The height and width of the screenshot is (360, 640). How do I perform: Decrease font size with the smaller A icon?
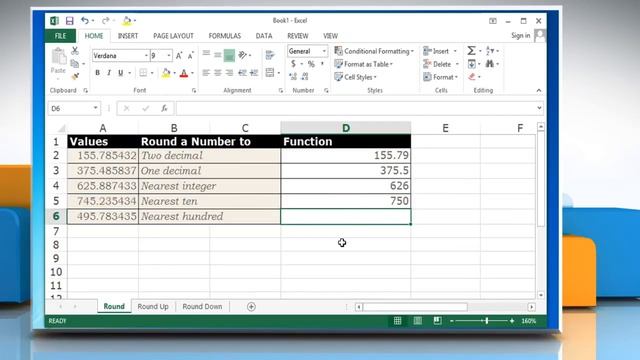(x=190, y=56)
